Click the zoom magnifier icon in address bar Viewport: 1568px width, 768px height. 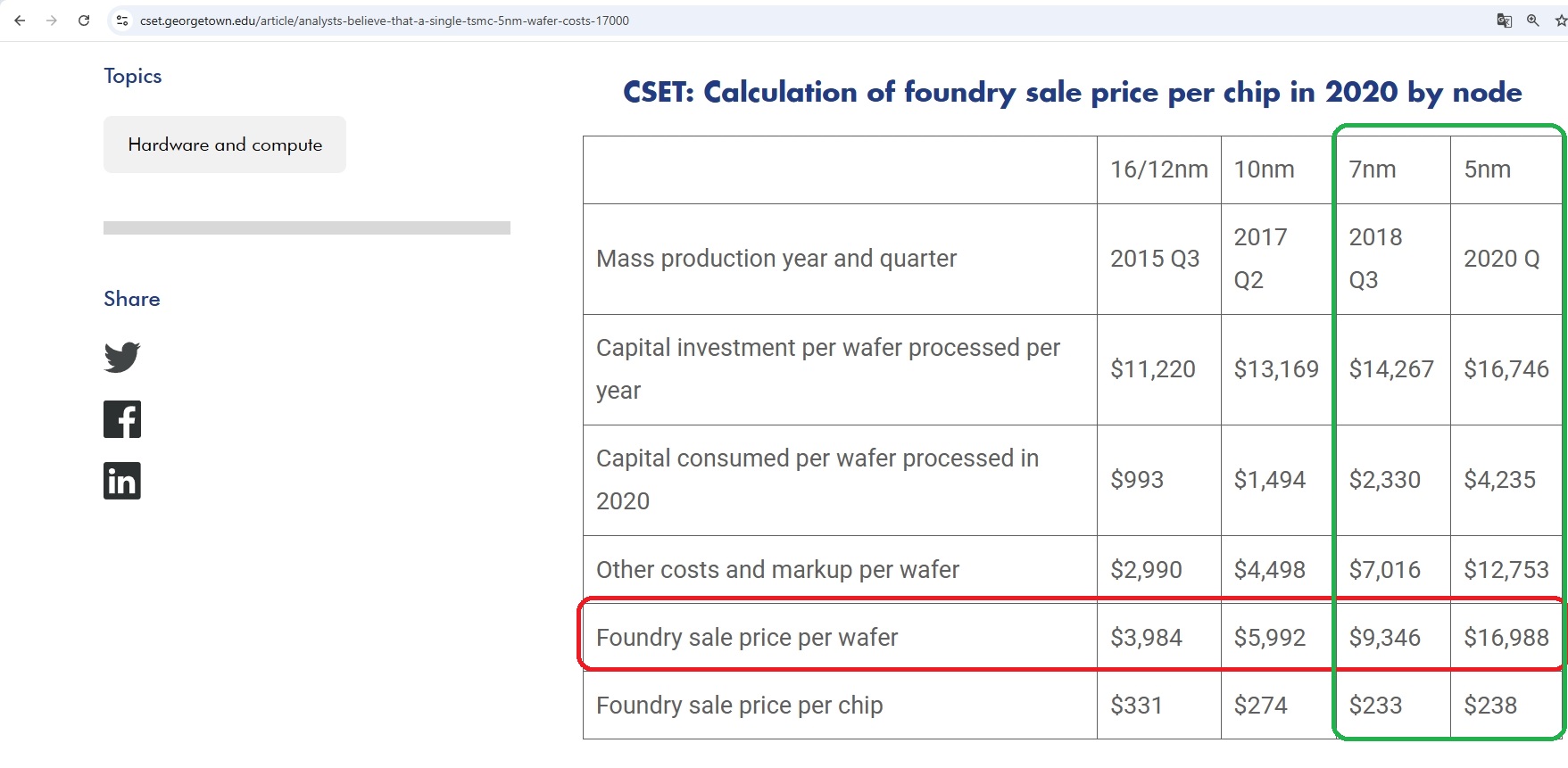1533,21
